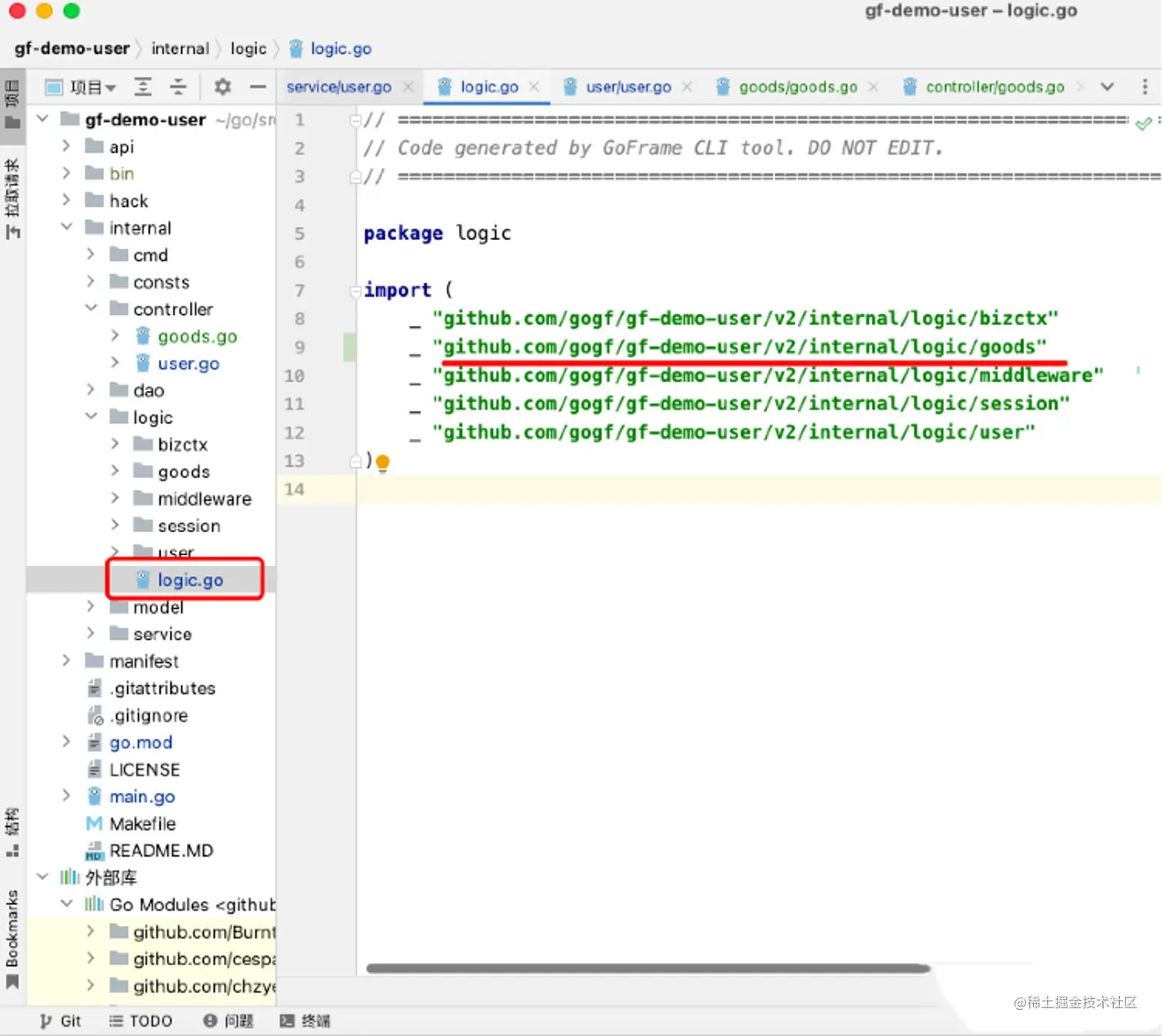
Task: Click the horizontal editor scrollbar
Action: (648, 968)
